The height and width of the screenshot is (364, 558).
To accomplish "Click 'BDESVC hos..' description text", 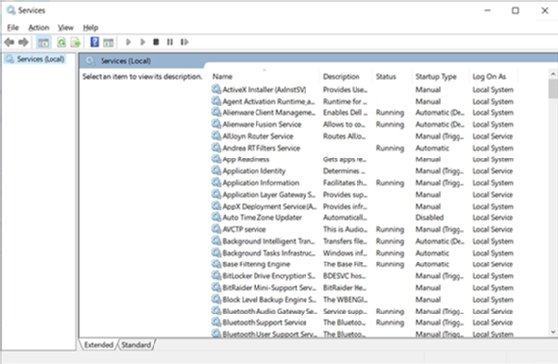I will pos(344,275).
